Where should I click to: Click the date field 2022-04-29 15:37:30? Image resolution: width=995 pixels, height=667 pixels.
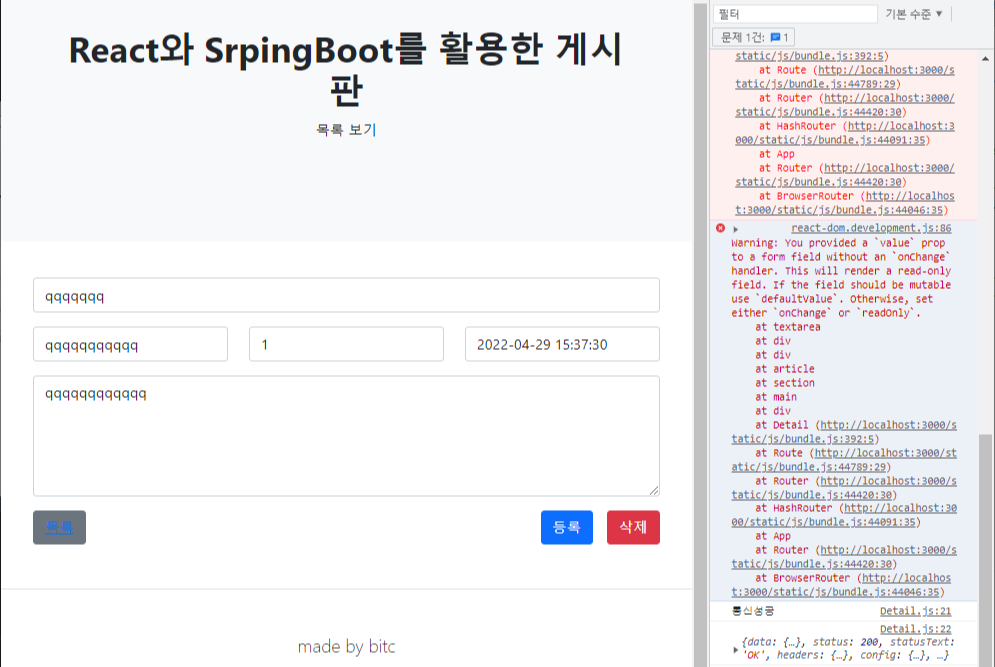pyautogui.click(x=562, y=344)
